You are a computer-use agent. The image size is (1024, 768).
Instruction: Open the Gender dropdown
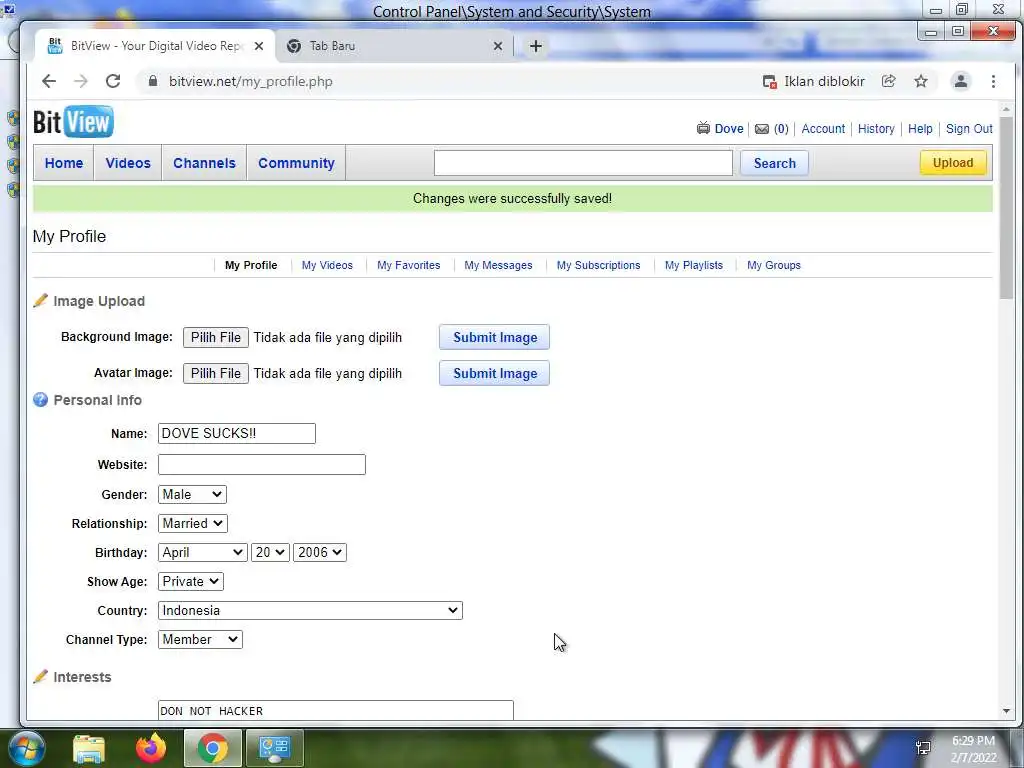[192, 494]
